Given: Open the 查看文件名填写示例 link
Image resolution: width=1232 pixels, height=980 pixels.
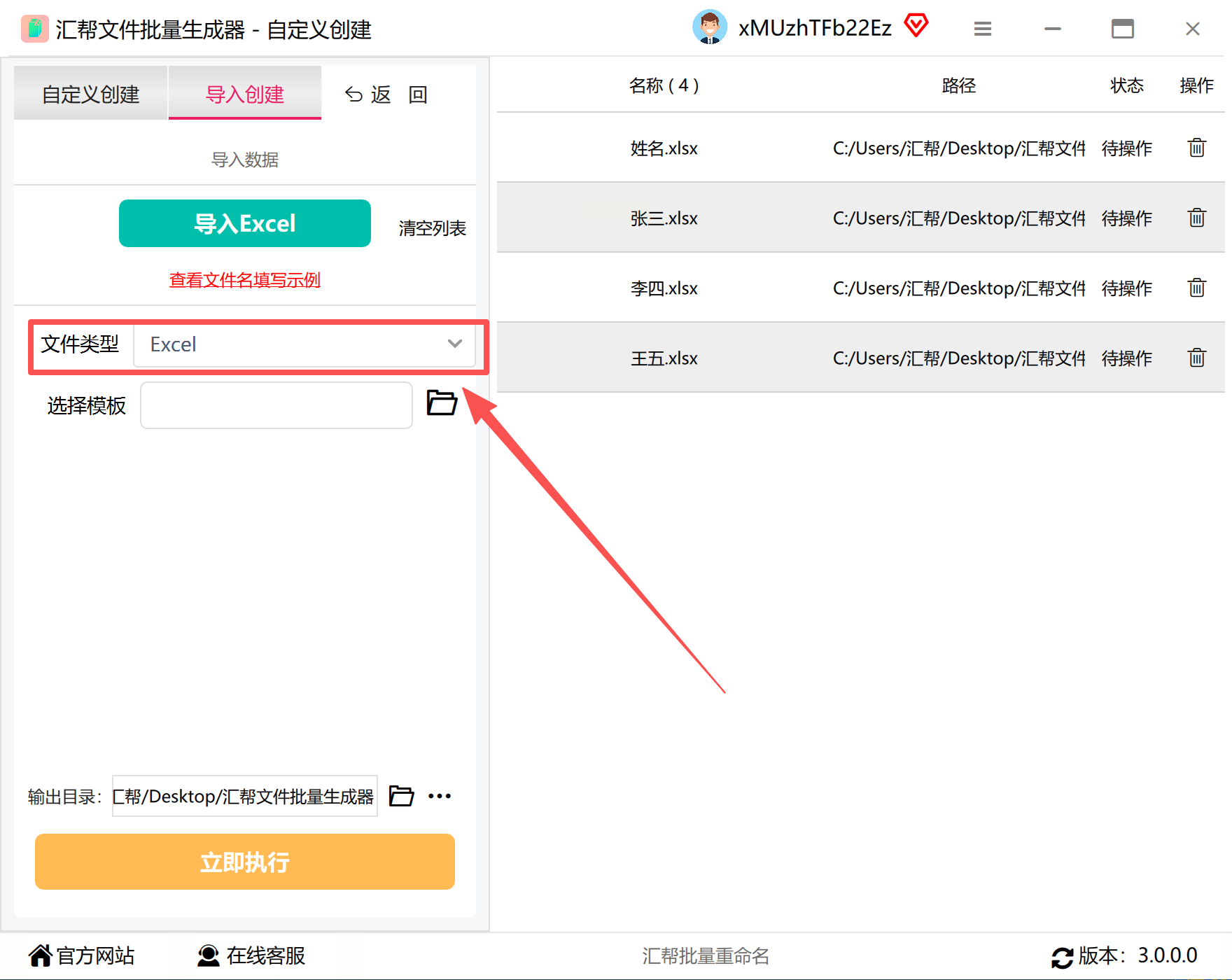Looking at the screenshot, I should click(245, 280).
